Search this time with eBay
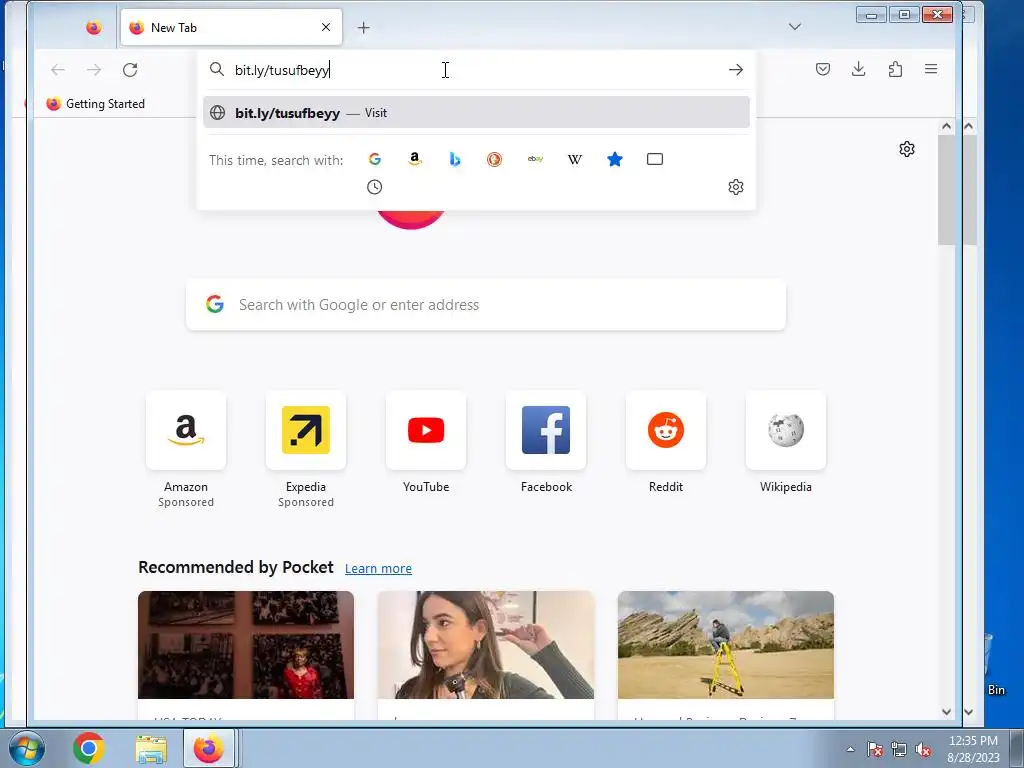 click(x=536, y=159)
